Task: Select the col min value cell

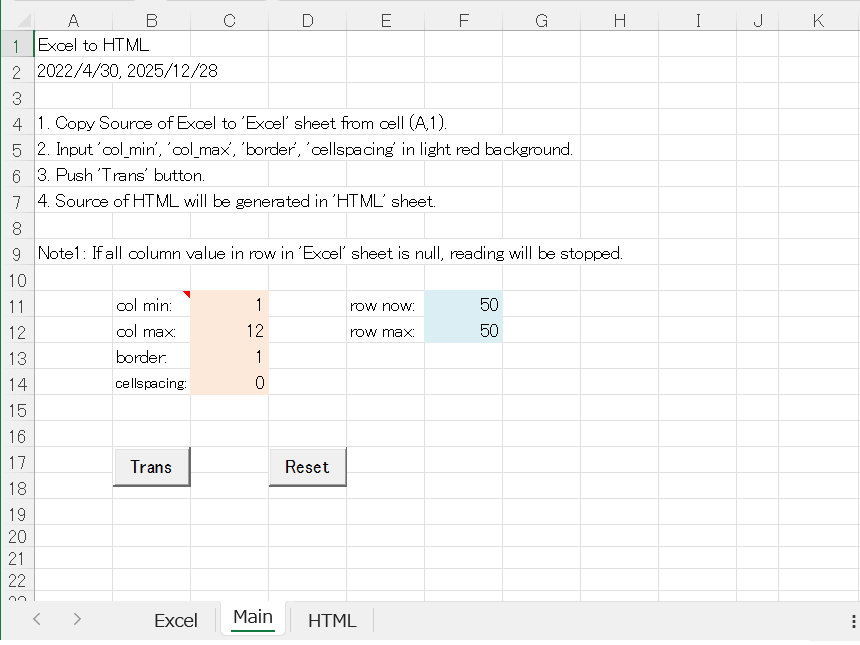Action: (x=229, y=305)
